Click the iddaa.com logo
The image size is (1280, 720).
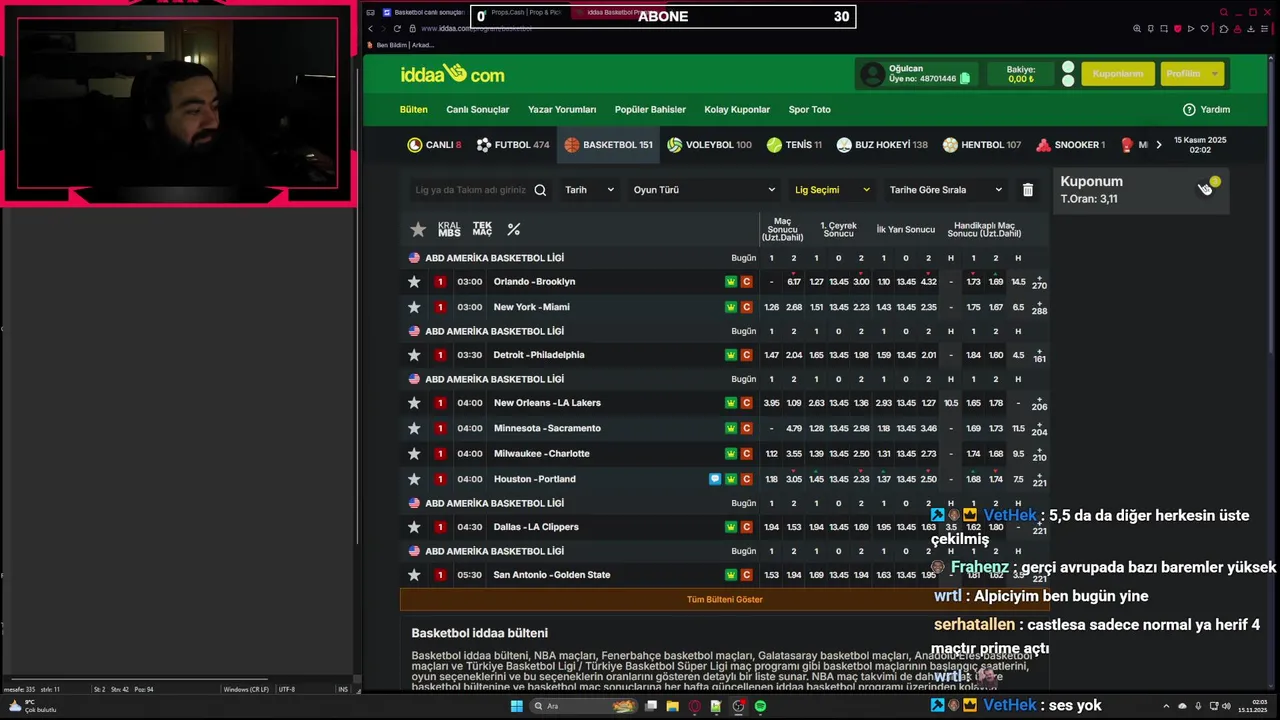pos(452,74)
